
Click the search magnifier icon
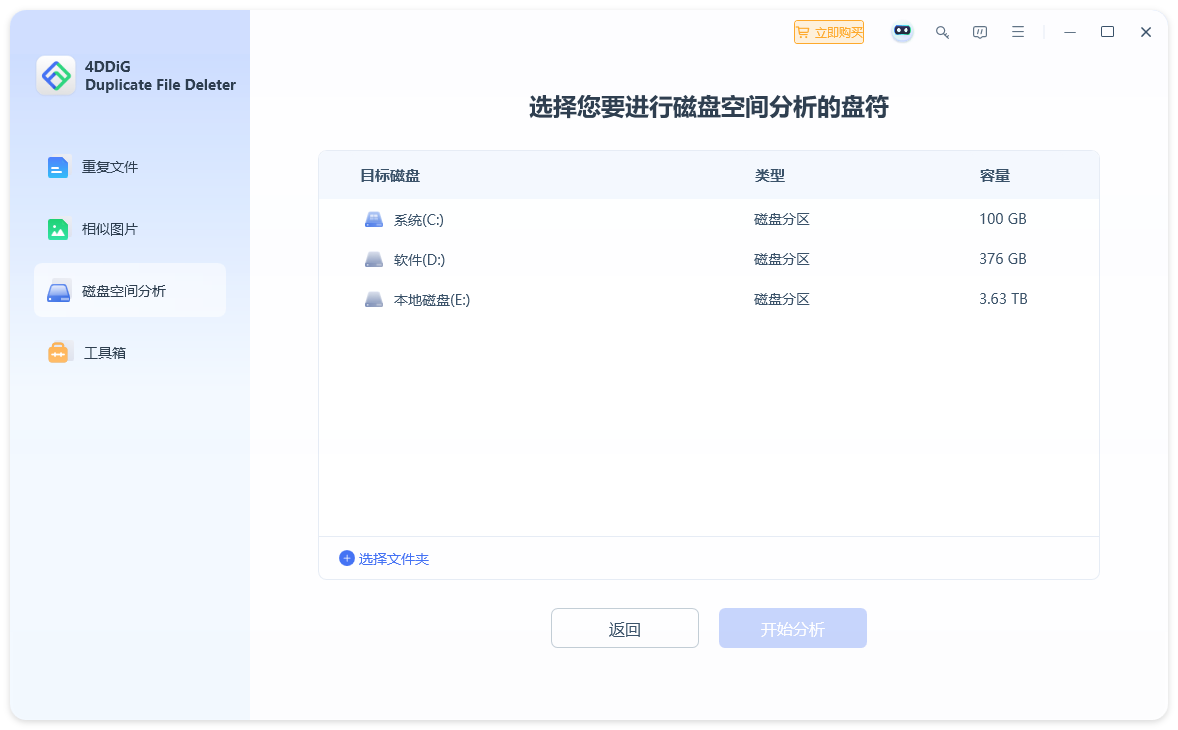tap(942, 31)
